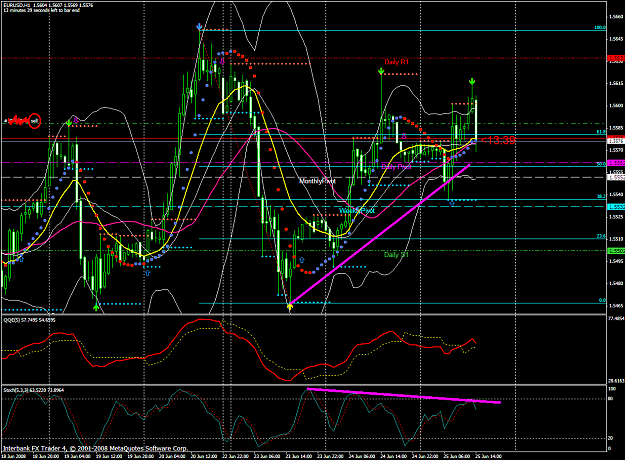
Task: Click the Stoch indicator window label
Action: (x=34, y=390)
